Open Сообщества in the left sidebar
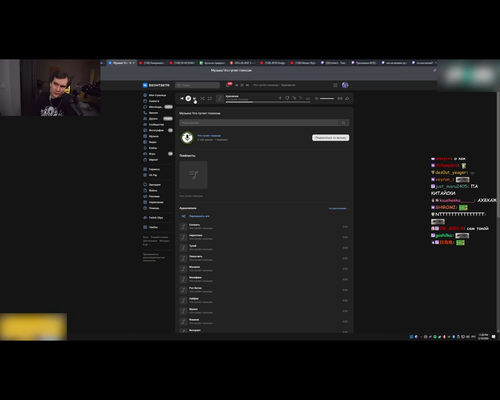The image size is (500, 400). [x=154, y=124]
